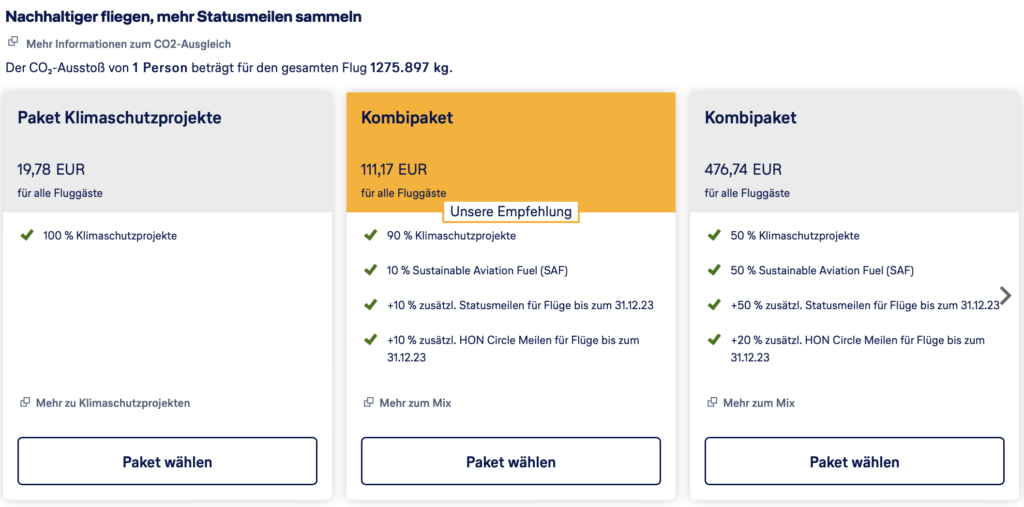Image resolution: width=1024 pixels, height=507 pixels.
Task: Choose the 476,74 EUR Kombipaket
Action: 854,462
